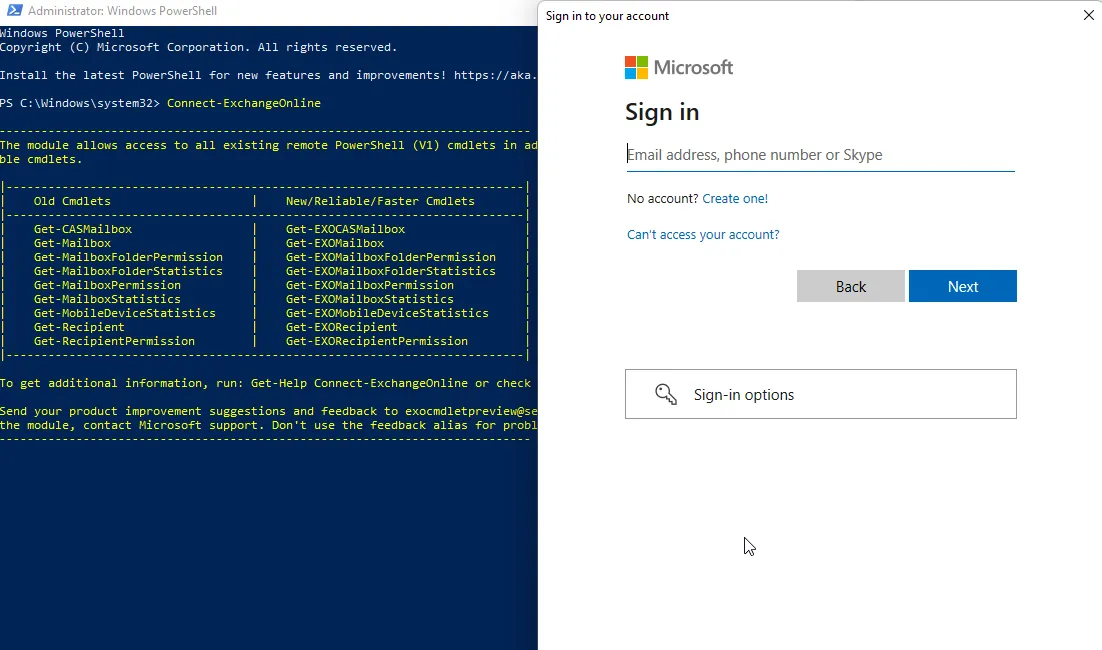Click the Sign in heading text

(662, 112)
